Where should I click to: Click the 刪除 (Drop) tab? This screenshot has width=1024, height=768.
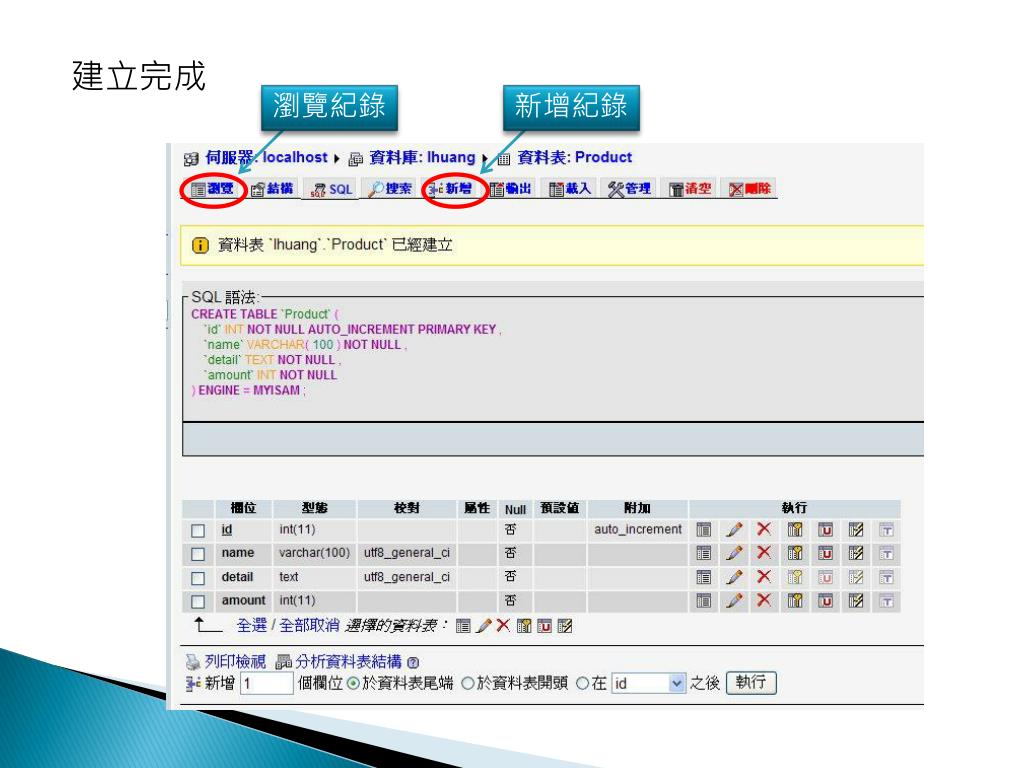coord(750,189)
